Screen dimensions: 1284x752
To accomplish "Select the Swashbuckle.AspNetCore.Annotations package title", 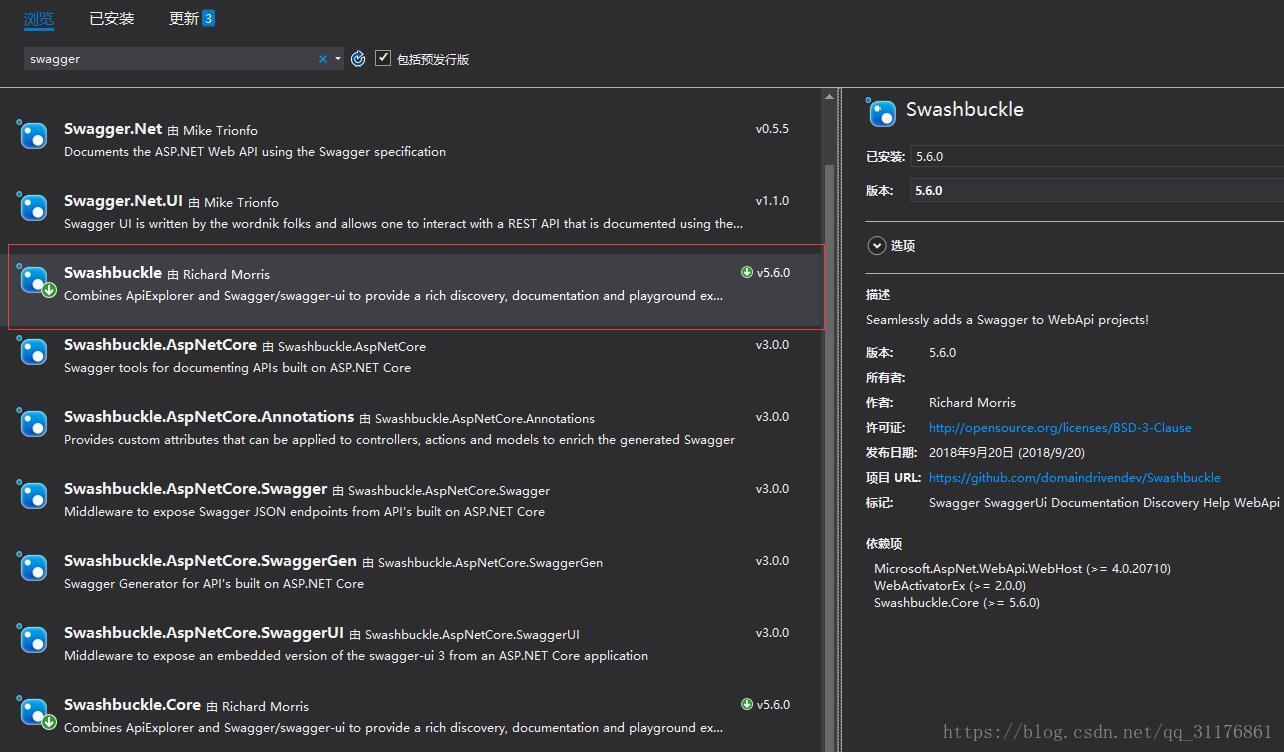I will click(x=209, y=417).
